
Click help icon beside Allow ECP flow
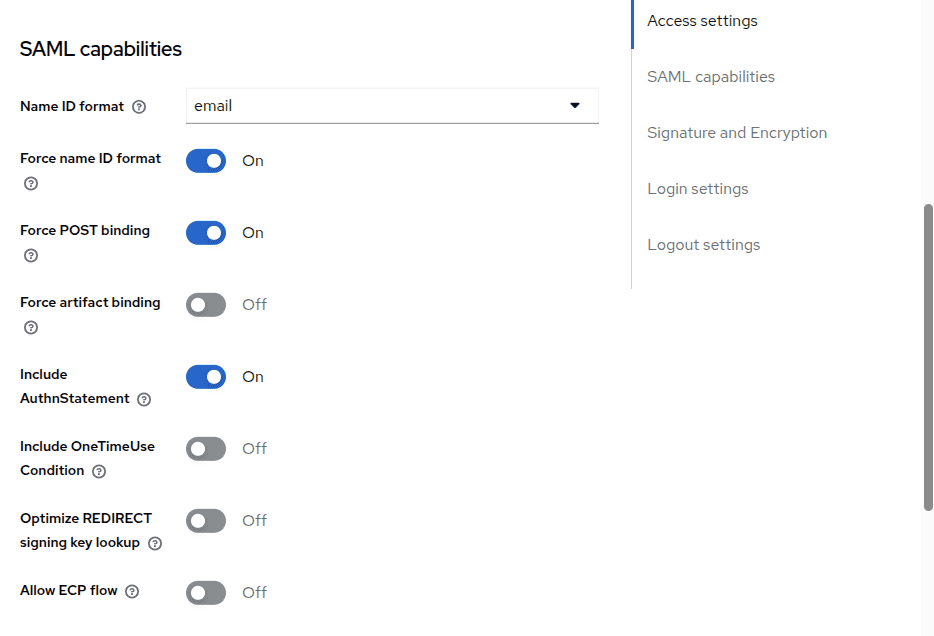(x=132, y=592)
